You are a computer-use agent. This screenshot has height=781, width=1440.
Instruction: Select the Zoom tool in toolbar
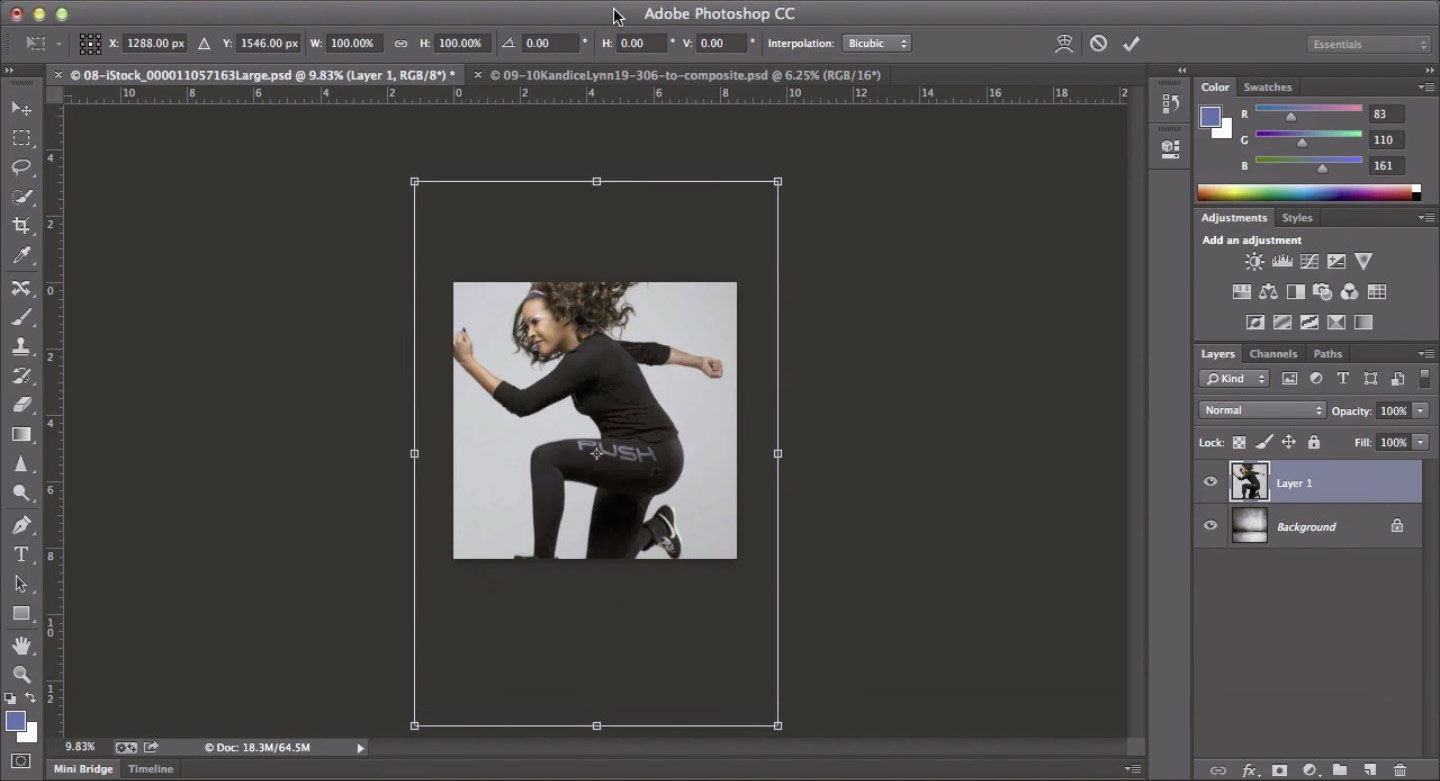click(21, 674)
